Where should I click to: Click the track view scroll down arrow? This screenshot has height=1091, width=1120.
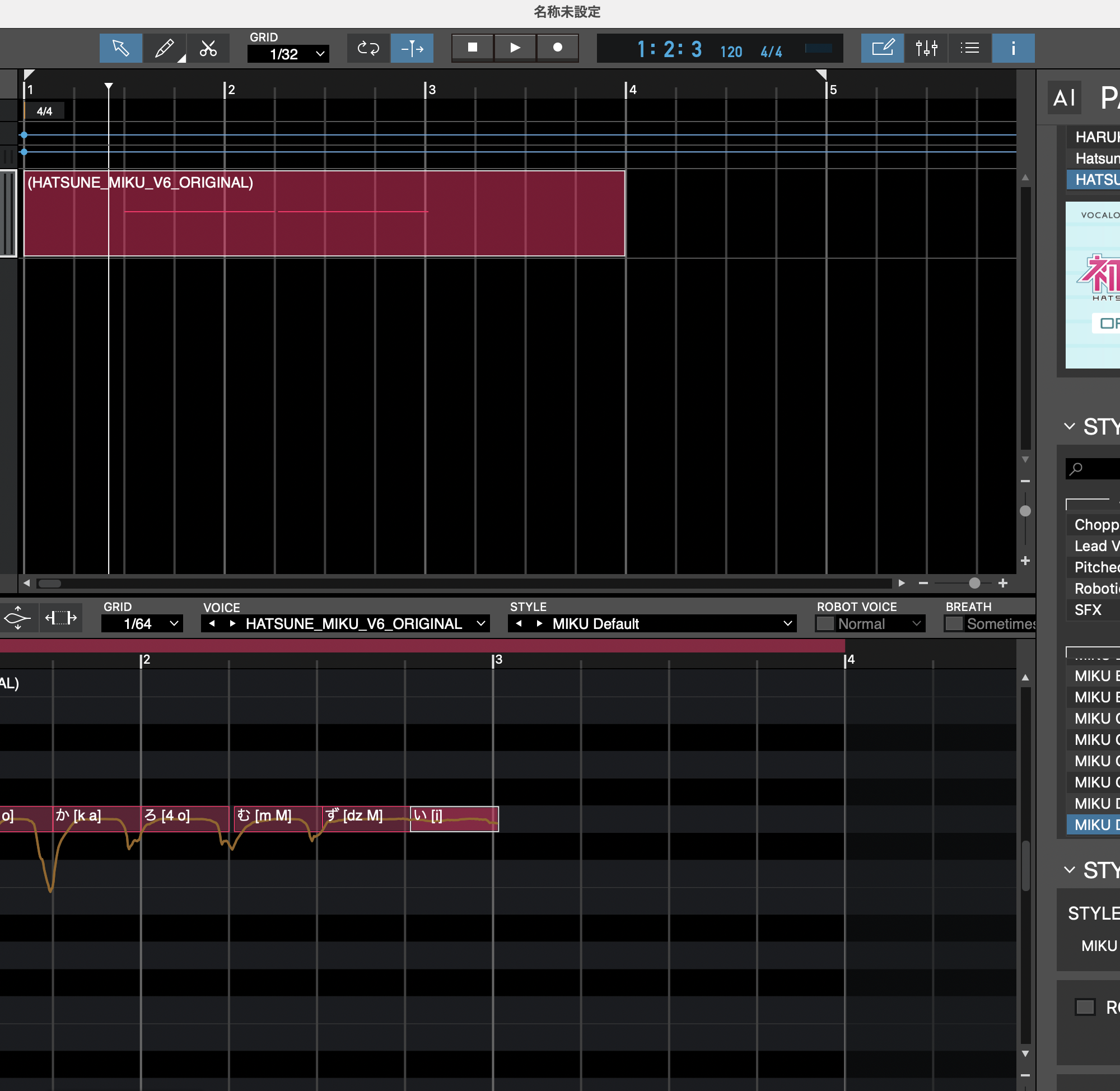[x=1025, y=460]
